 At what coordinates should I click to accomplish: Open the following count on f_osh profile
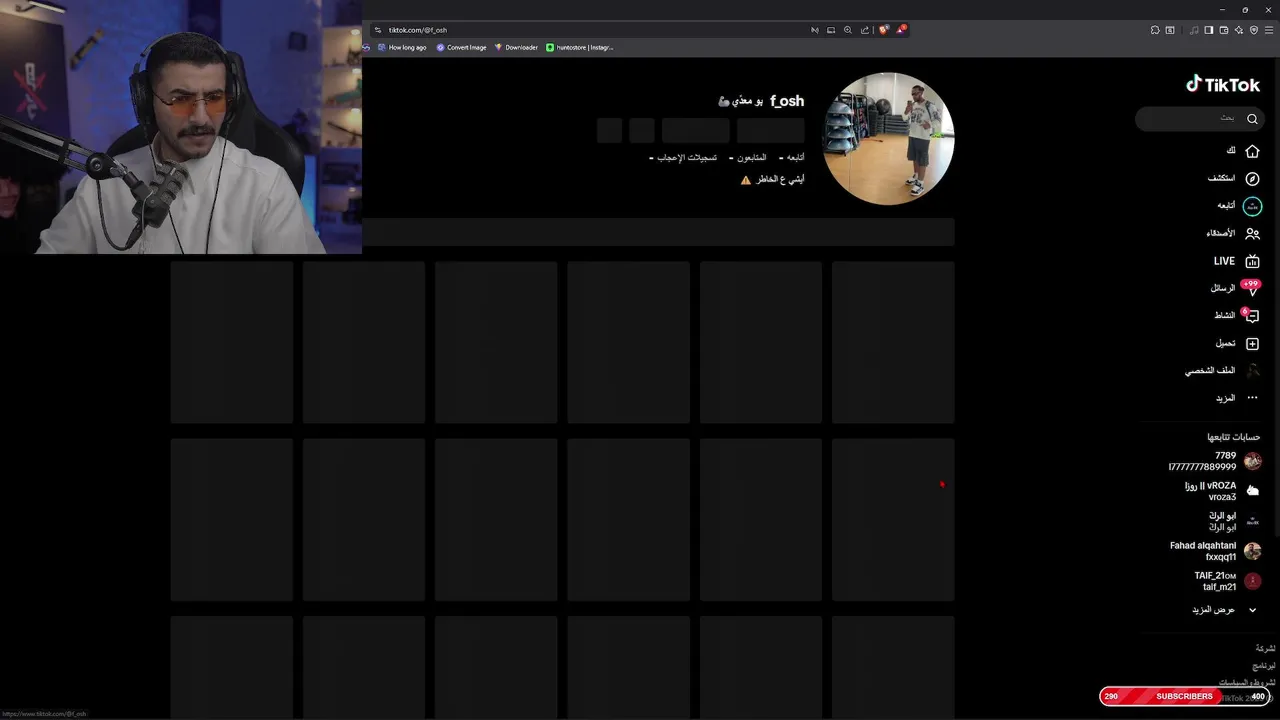coord(794,158)
